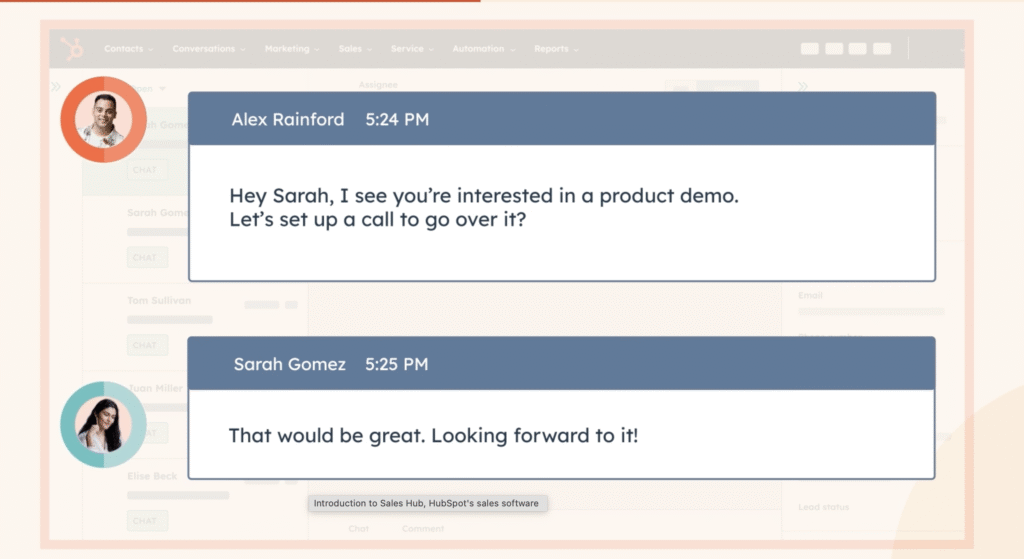Image resolution: width=1024 pixels, height=559 pixels.
Task: Click Sarah Gomez's profile avatar
Action: (103, 424)
